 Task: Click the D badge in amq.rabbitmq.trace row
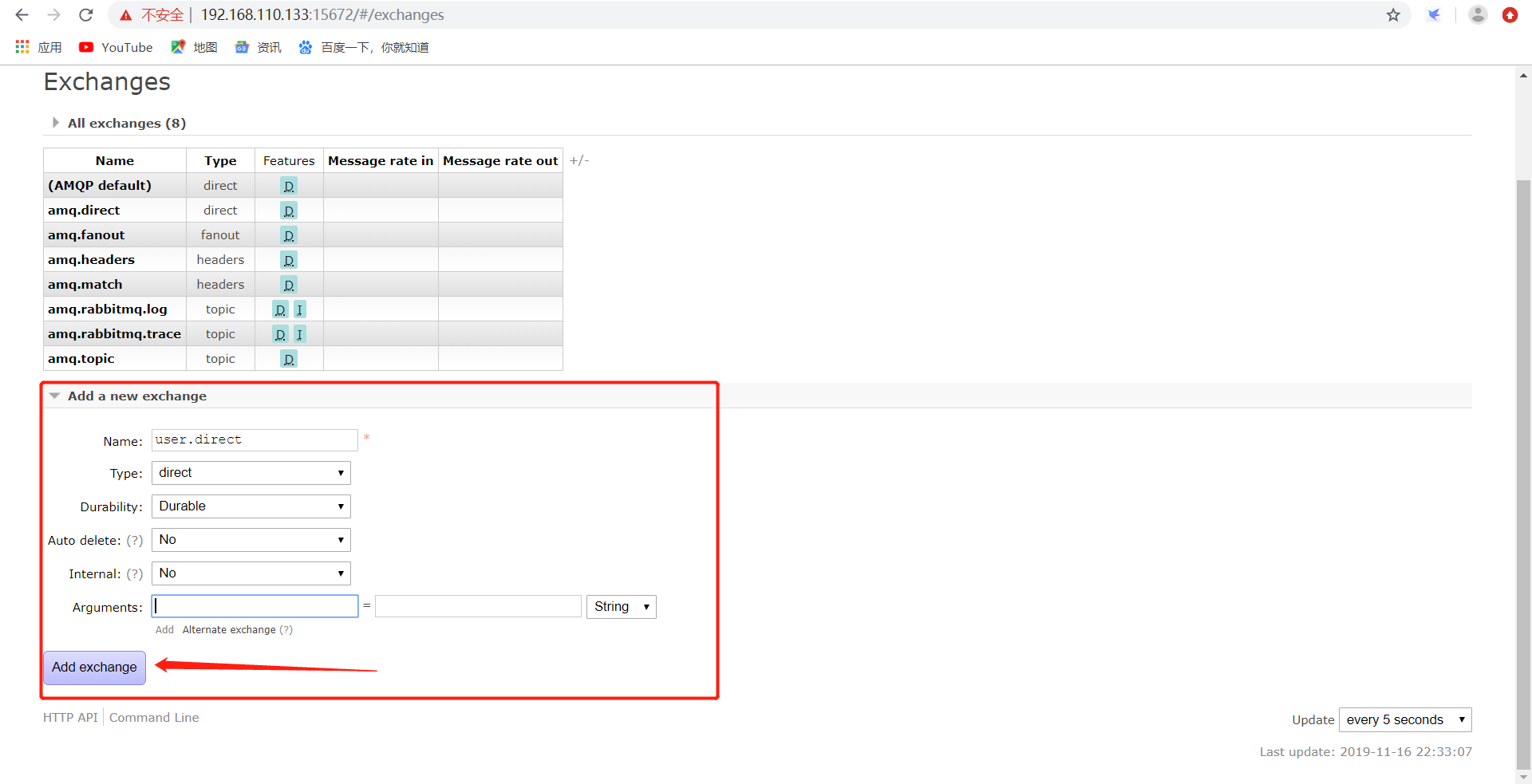pyautogui.click(x=280, y=334)
